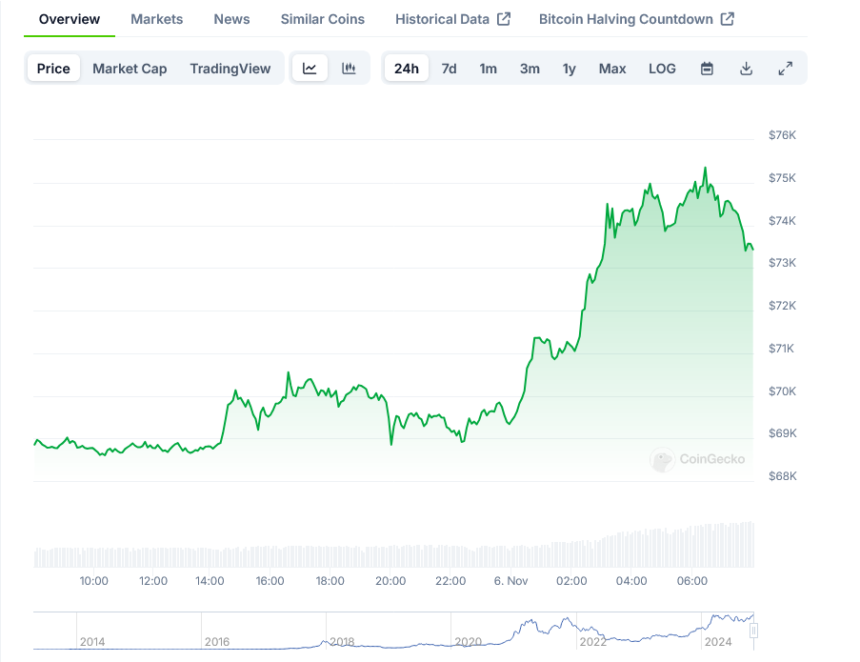Switch chart to TradingView
This screenshot has height=662, width=860.
click(x=230, y=69)
